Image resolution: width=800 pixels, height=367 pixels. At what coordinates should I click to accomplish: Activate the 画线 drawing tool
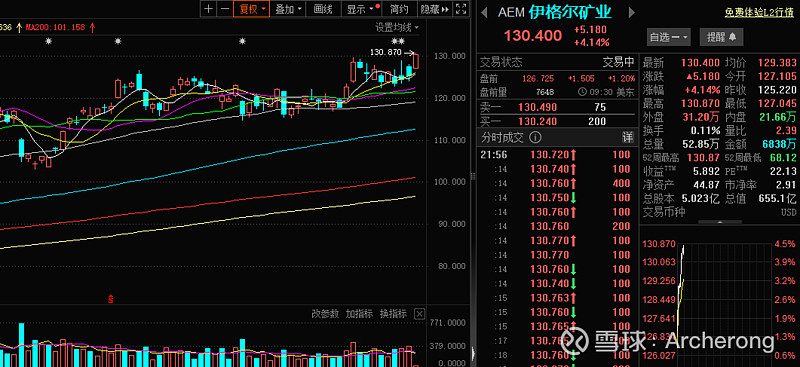pos(323,9)
